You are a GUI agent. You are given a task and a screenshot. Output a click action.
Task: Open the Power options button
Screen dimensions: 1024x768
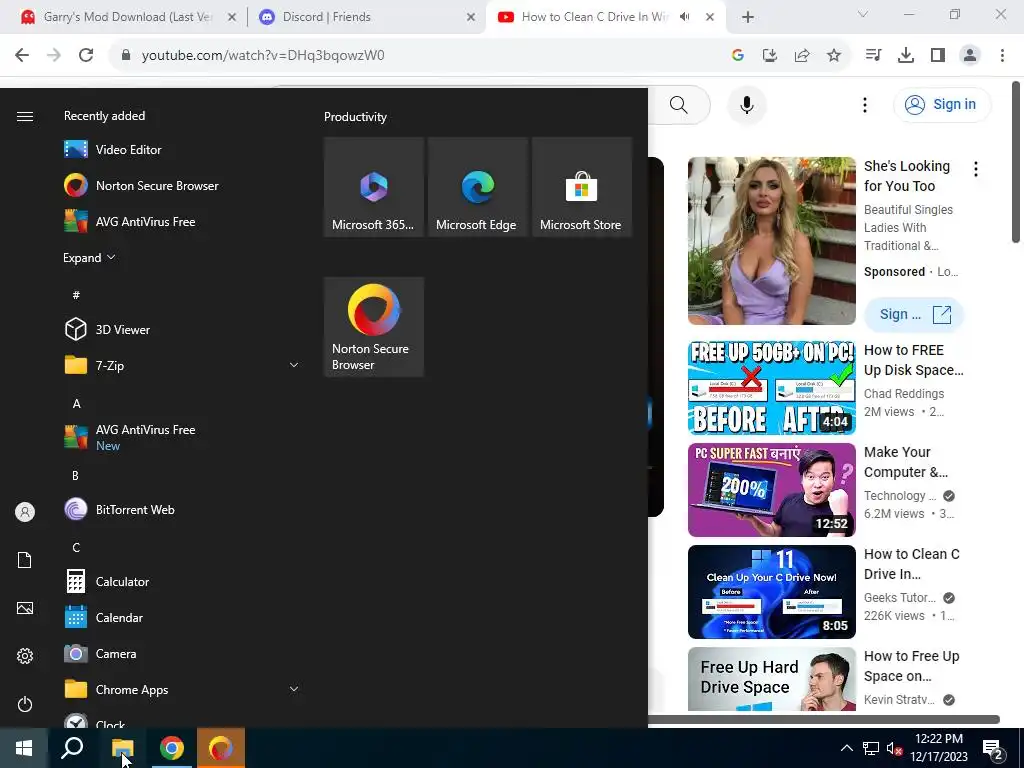(x=25, y=704)
